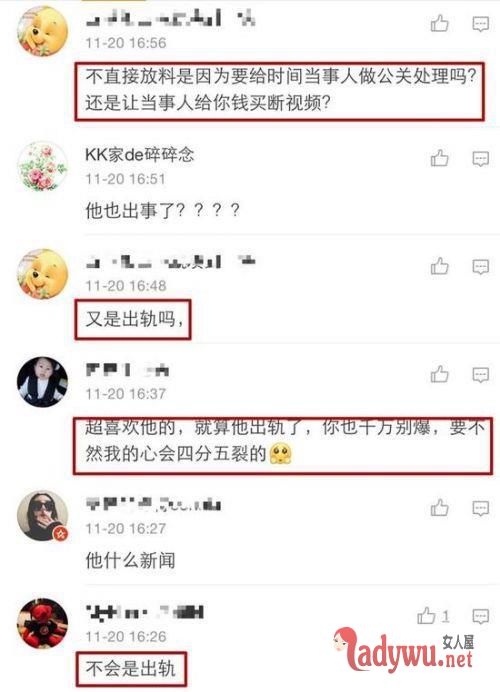Screen dimensions: 500x692
Task: Reply to the 16:26 comment 不会是出轨
Action: [x=481, y=616]
